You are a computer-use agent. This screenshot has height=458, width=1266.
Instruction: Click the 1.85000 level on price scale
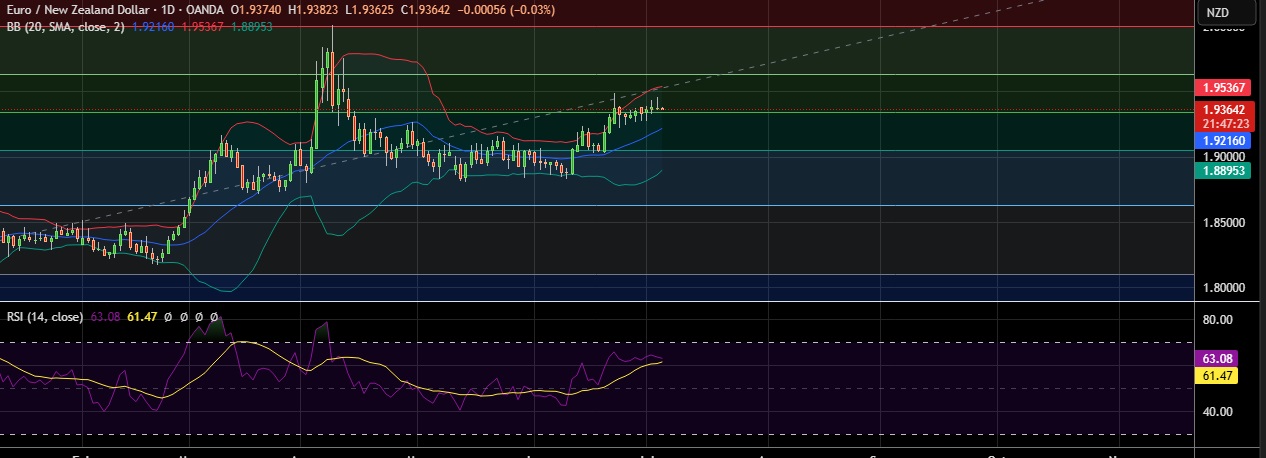click(x=1224, y=223)
